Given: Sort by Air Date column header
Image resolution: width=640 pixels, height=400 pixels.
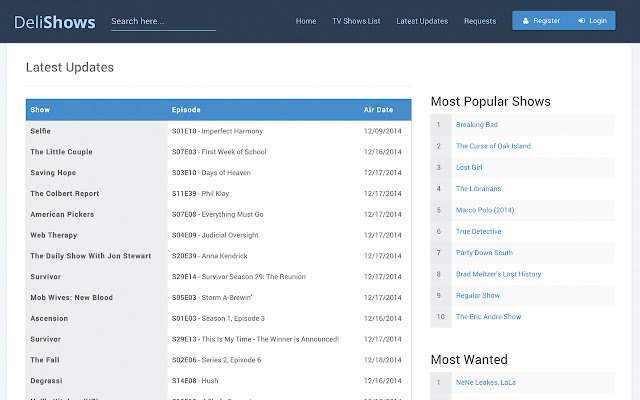Looking at the screenshot, I should (x=378, y=110).
